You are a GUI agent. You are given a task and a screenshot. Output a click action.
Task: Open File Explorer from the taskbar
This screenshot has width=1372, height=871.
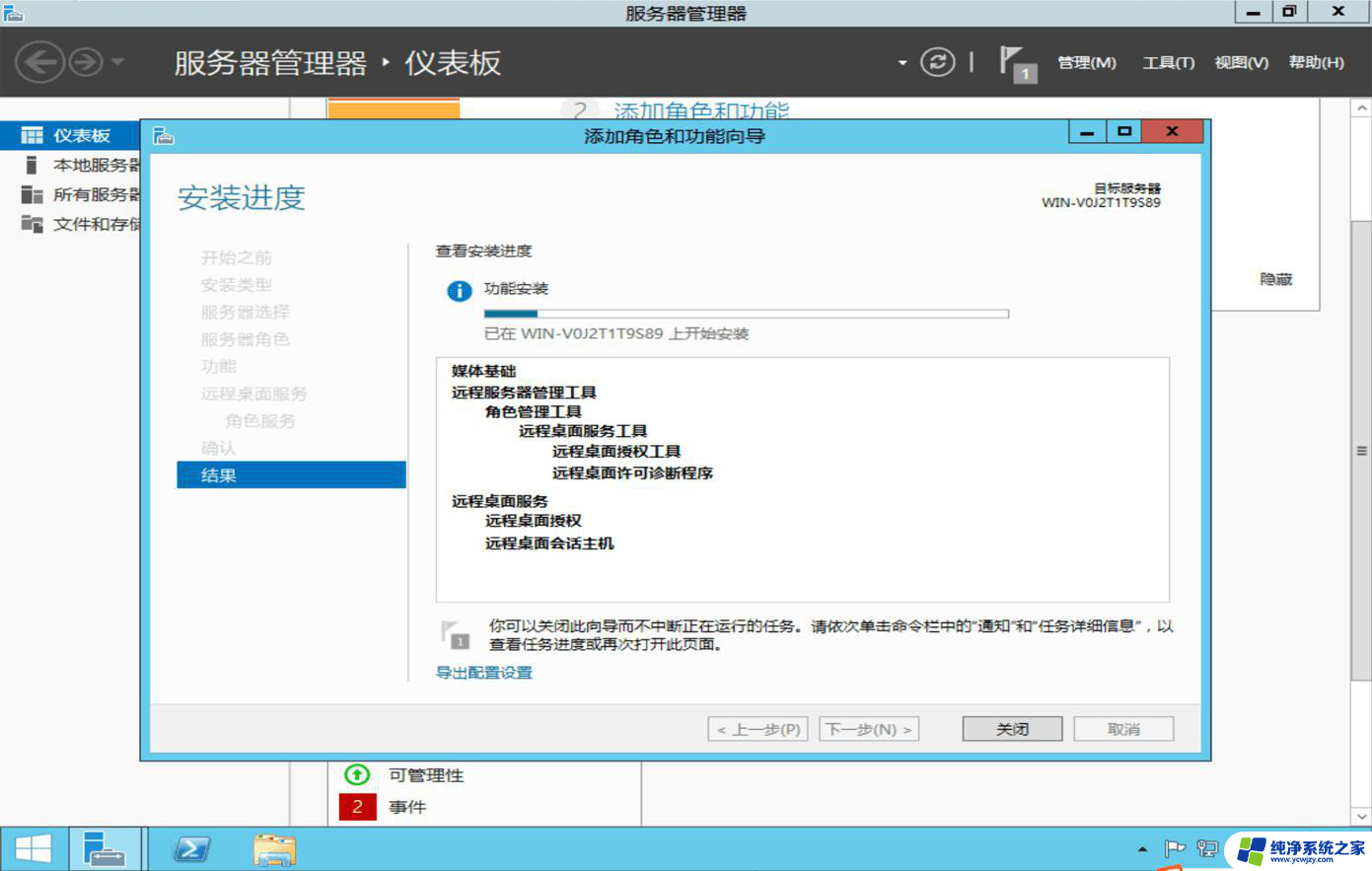pyautogui.click(x=274, y=849)
